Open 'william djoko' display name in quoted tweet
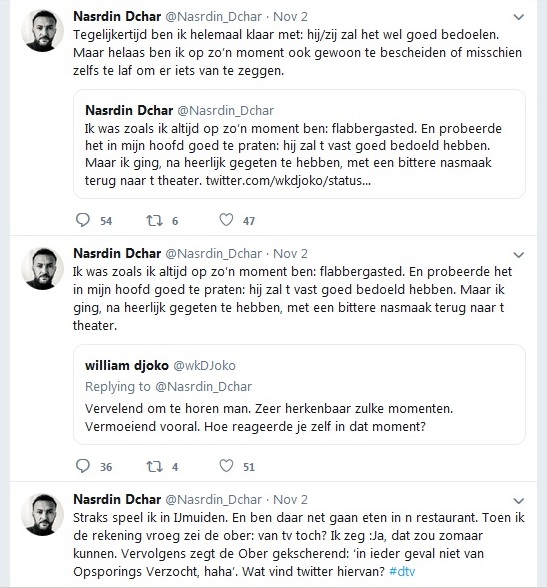Image resolution: width=547 pixels, height=588 pixels. coord(127,365)
